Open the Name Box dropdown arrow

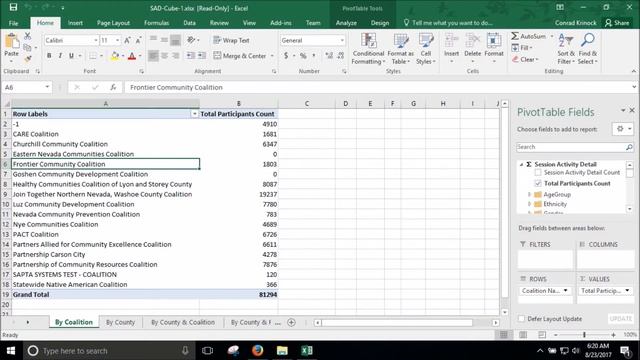click(47, 87)
